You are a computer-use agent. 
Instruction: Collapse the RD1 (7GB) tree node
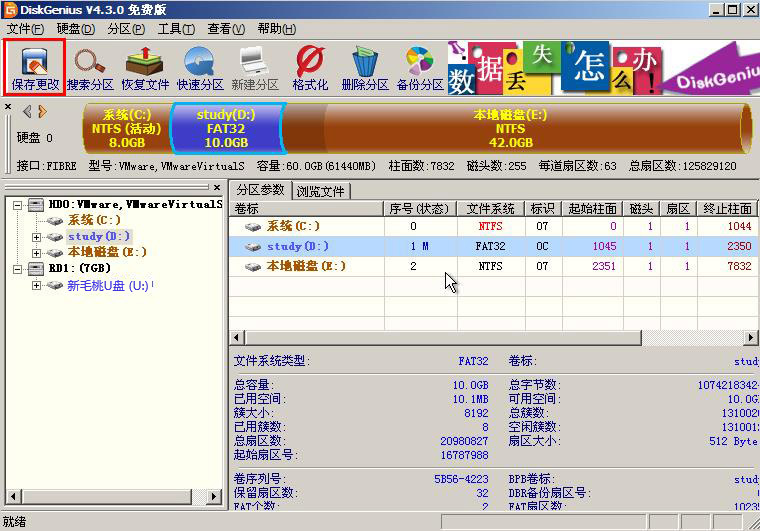17,269
